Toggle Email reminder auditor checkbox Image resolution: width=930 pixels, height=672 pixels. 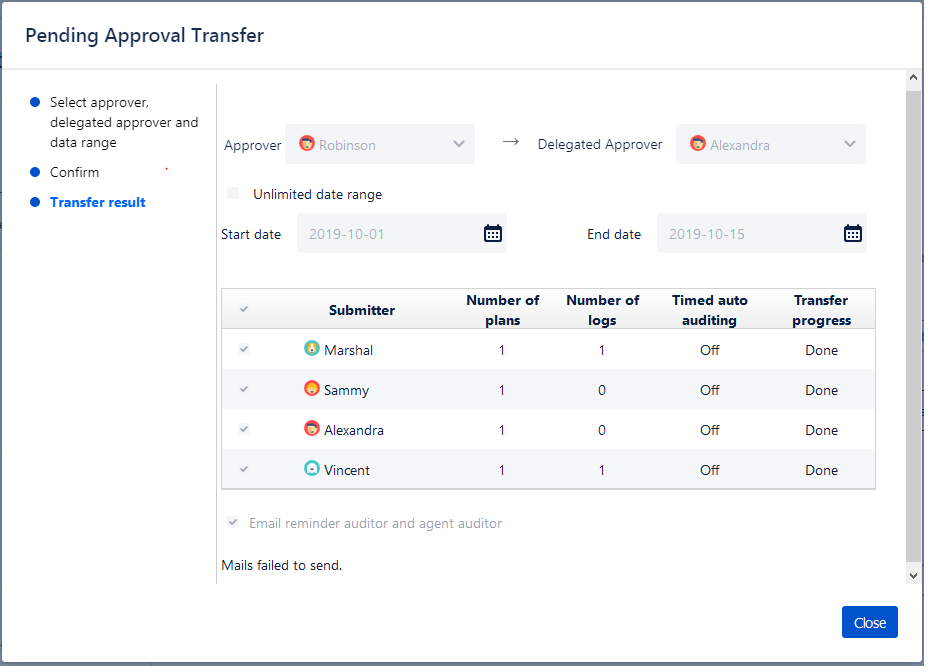point(233,523)
